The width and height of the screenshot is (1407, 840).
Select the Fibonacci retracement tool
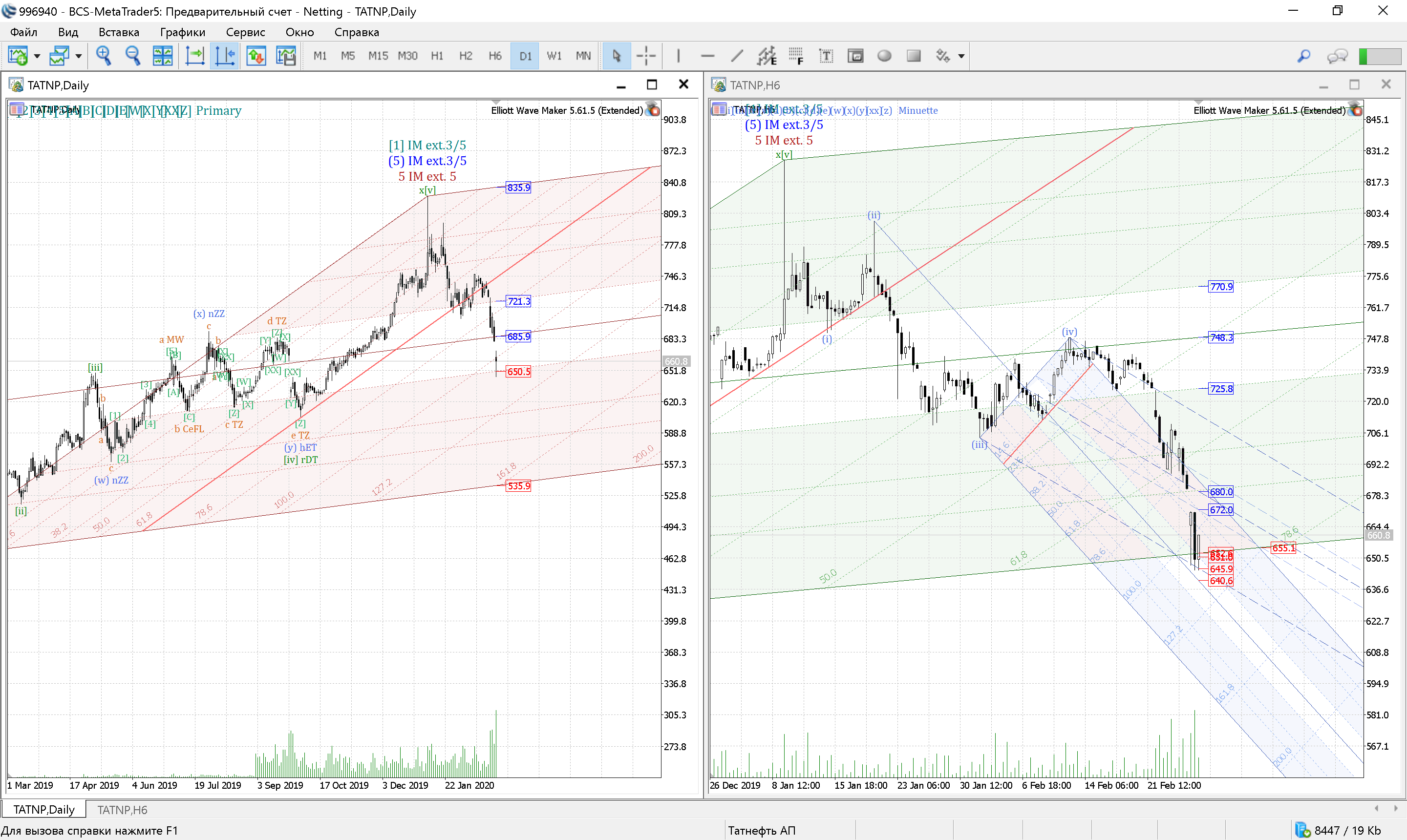(796, 56)
